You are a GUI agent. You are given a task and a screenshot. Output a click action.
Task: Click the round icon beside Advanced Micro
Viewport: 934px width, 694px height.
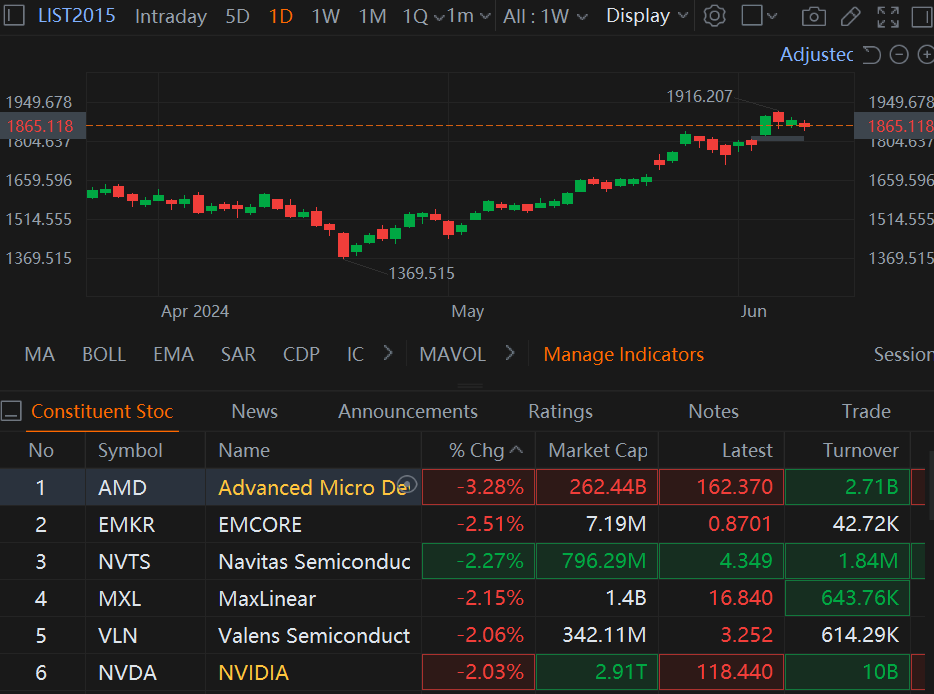[x=407, y=484]
